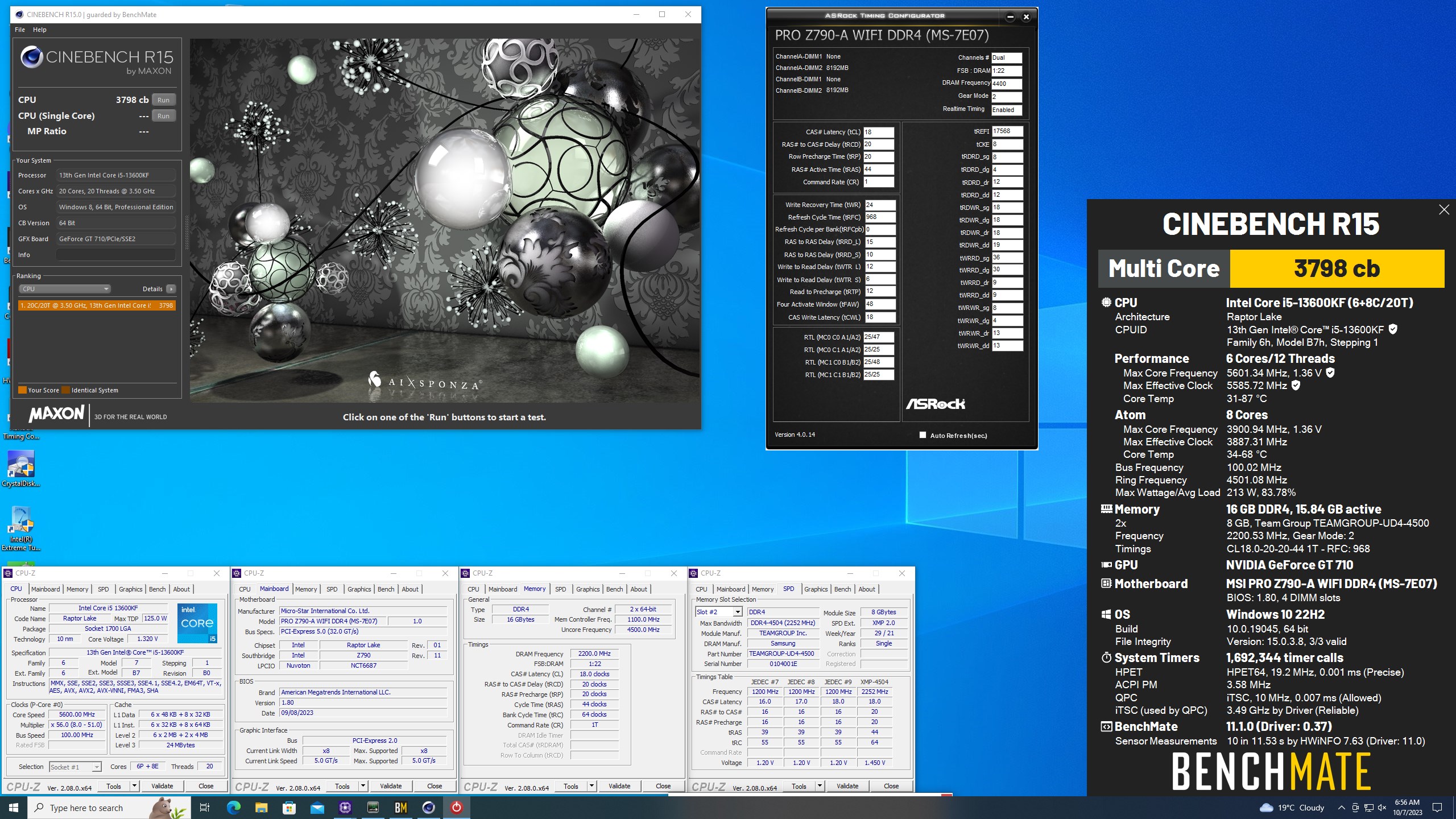Open the Cinebench File menu
Viewport: 1456px width, 819px height.
point(20,30)
